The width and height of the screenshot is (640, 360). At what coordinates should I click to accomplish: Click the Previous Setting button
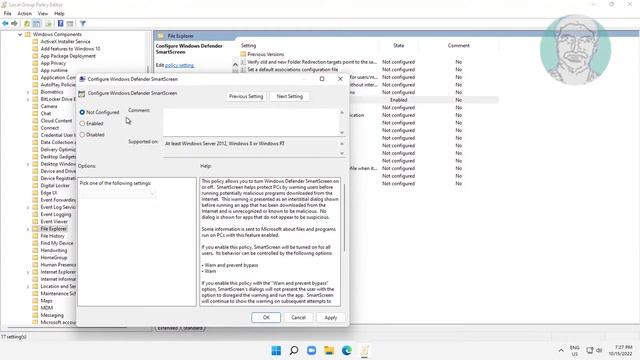point(246,96)
